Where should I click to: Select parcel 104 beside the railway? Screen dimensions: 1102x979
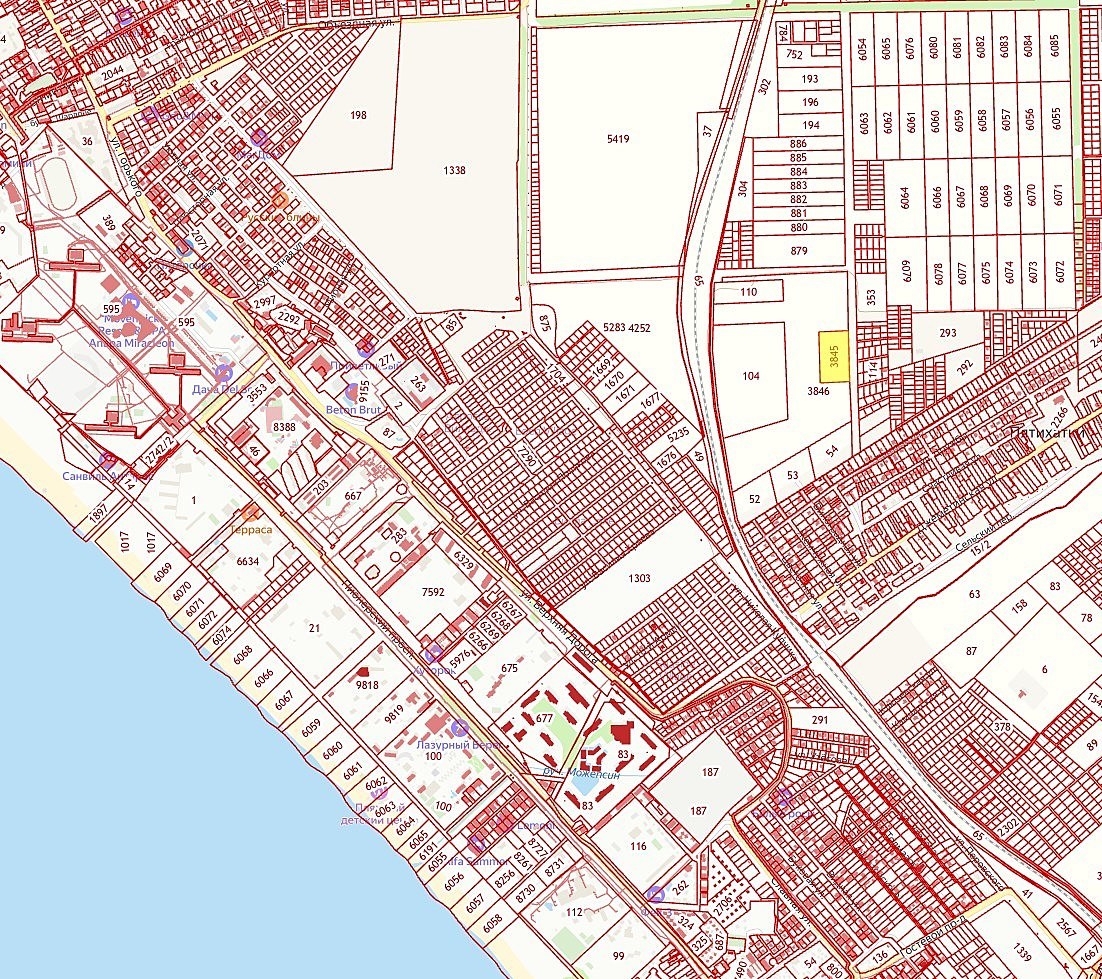point(752,376)
